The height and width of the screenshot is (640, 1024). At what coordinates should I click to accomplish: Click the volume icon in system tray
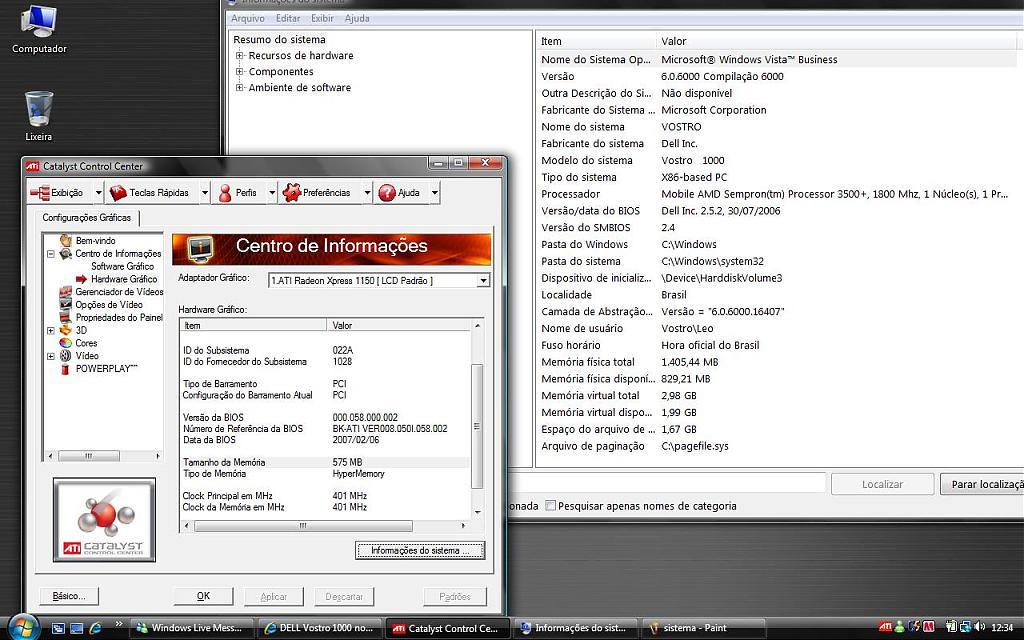point(979,627)
